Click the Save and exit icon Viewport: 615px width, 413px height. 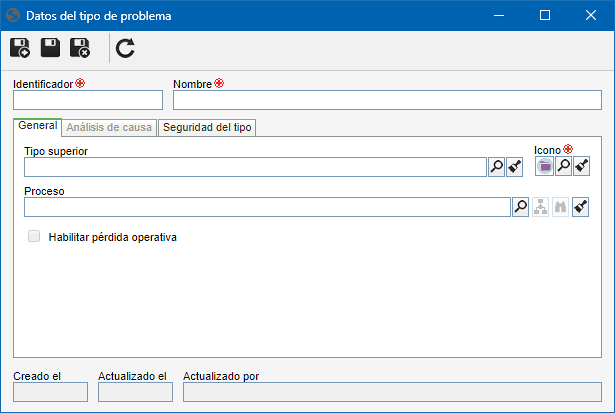(x=80, y=48)
